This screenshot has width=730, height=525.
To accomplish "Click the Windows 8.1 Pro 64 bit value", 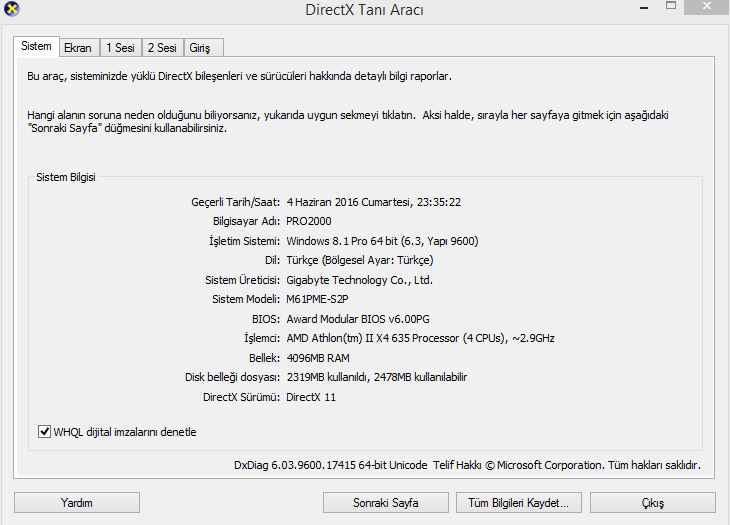I will (382, 241).
